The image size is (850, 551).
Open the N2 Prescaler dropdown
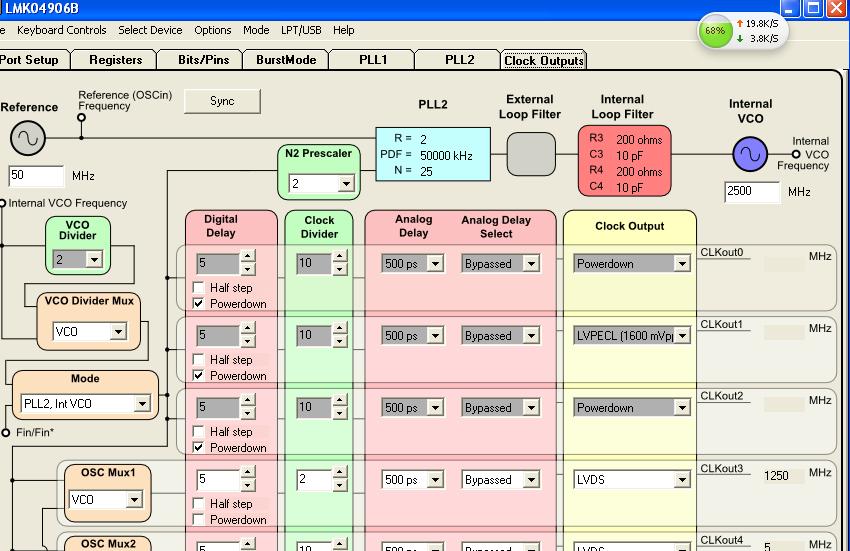pyautogui.click(x=346, y=184)
